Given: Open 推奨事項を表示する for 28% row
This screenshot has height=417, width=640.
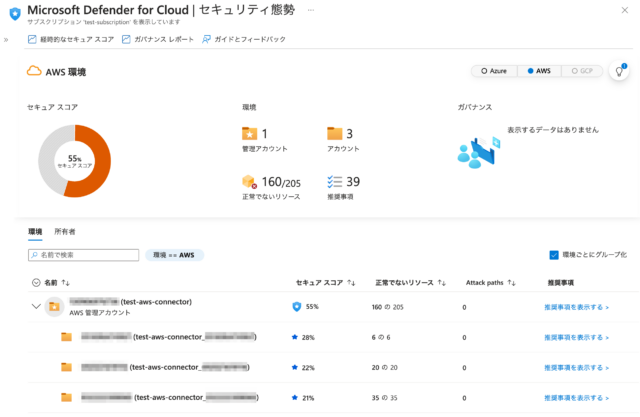Looking at the screenshot, I should [x=577, y=337].
